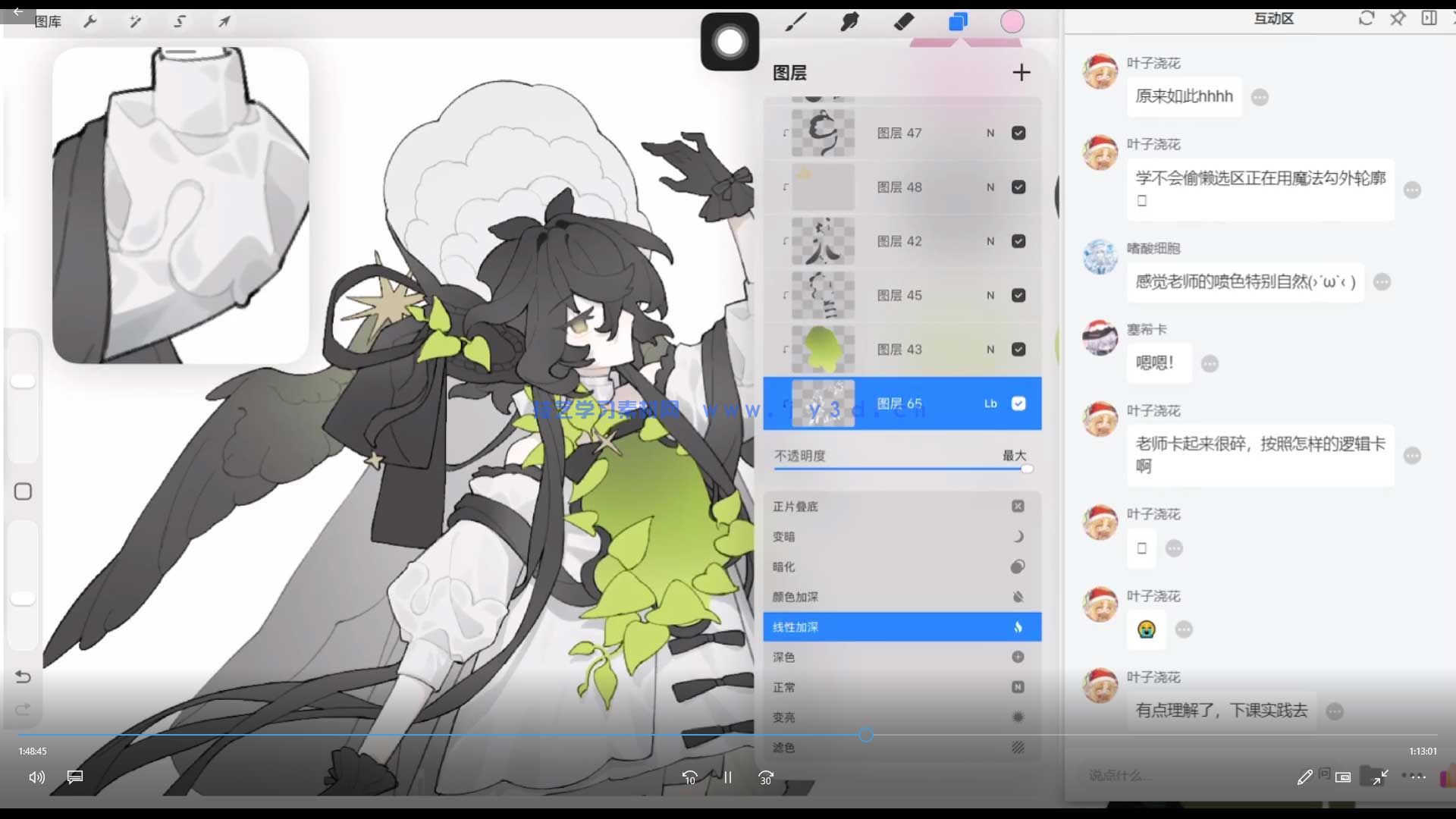Screen dimensions: 1456x819
Task: Open the magic wand adjustments icon
Action: [x=135, y=22]
